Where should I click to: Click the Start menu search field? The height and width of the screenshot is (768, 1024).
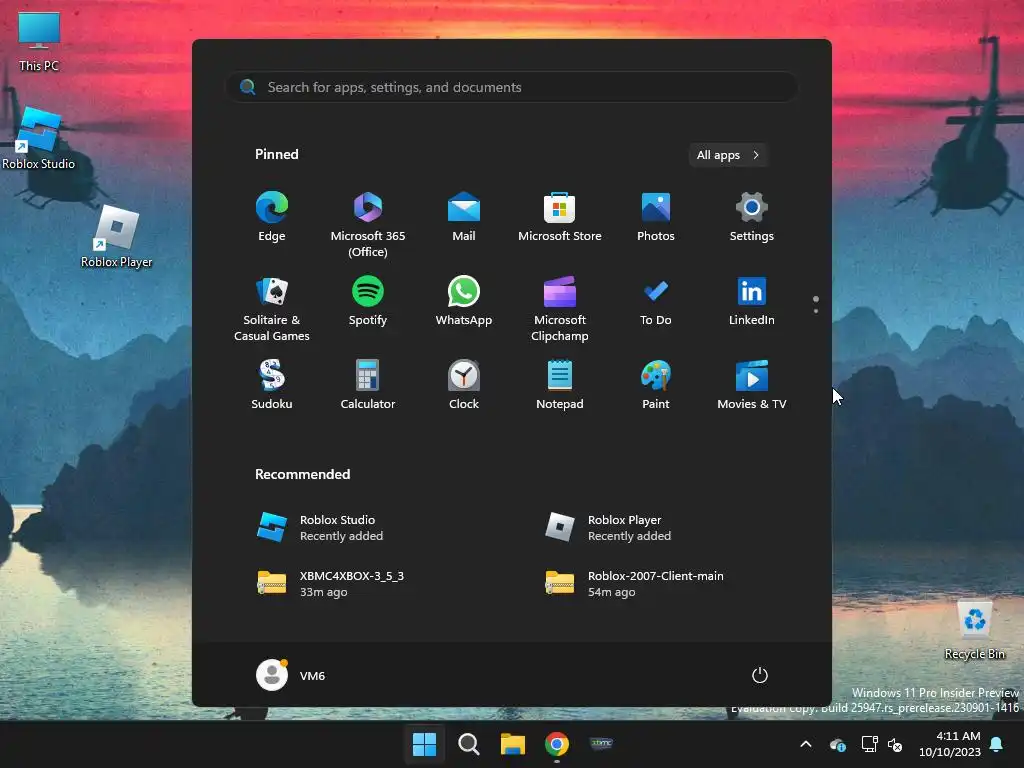point(511,88)
